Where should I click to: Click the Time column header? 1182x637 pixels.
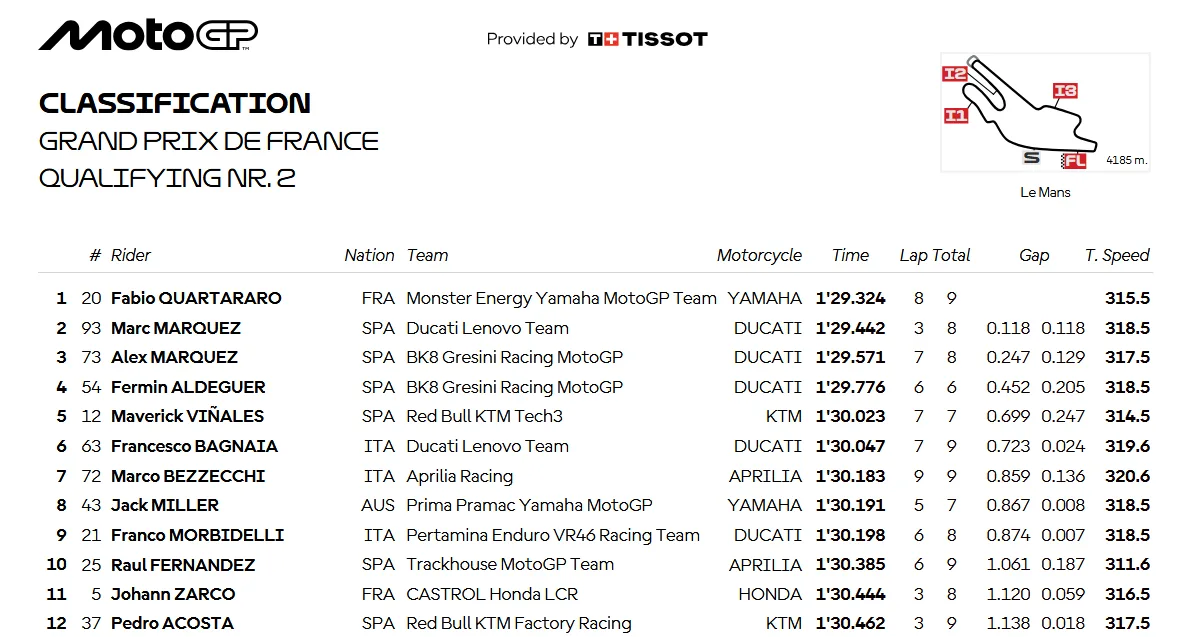click(x=850, y=256)
